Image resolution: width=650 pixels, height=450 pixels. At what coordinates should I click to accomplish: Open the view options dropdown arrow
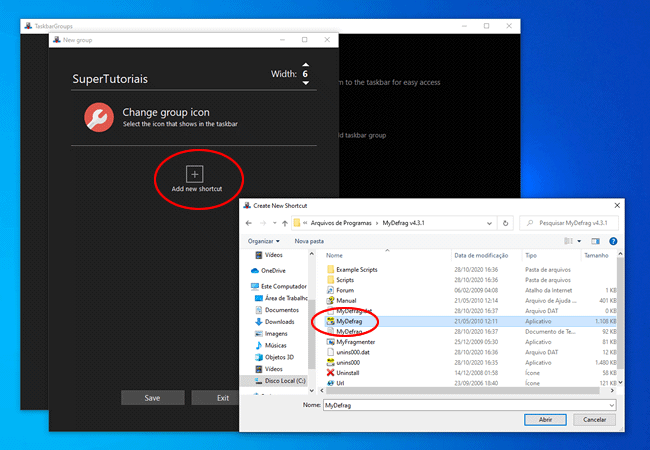pos(578,241)
